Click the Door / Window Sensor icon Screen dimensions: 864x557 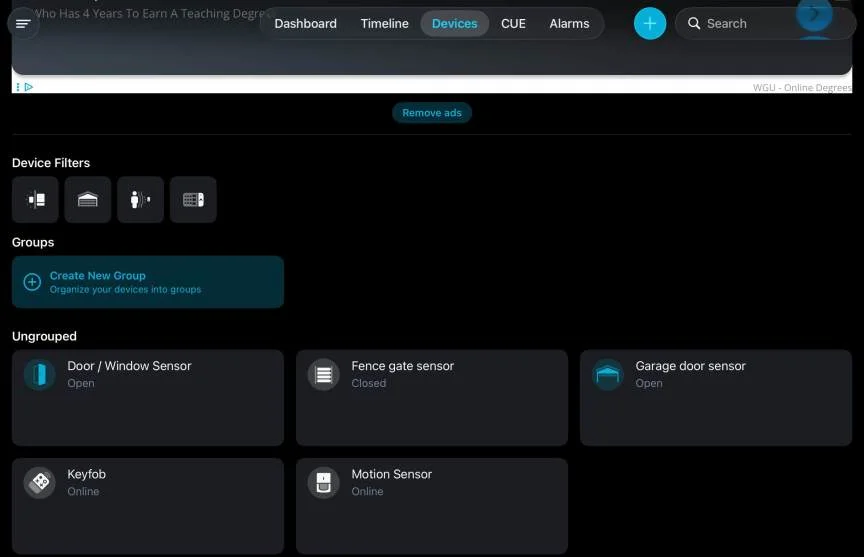tap(39, 375)
